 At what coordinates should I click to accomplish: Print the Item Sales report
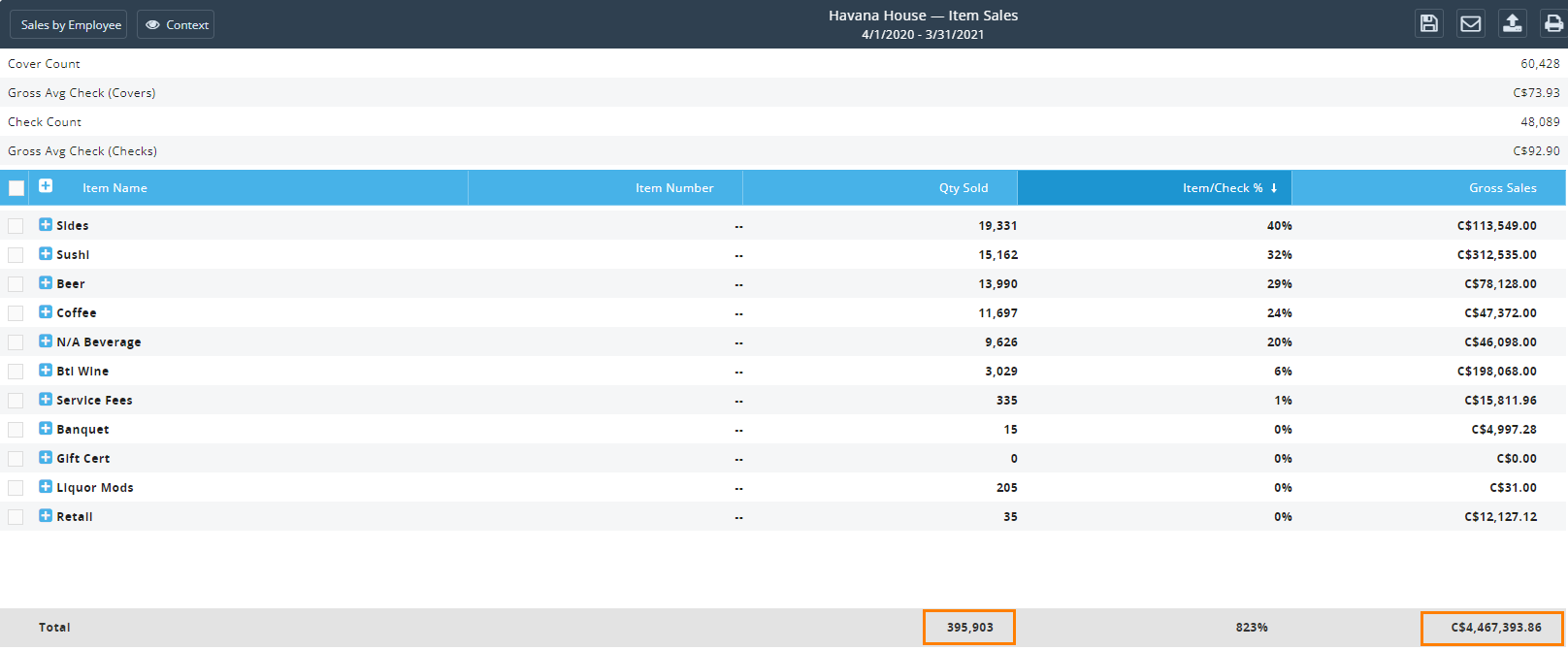click(x=1553, y=23)
